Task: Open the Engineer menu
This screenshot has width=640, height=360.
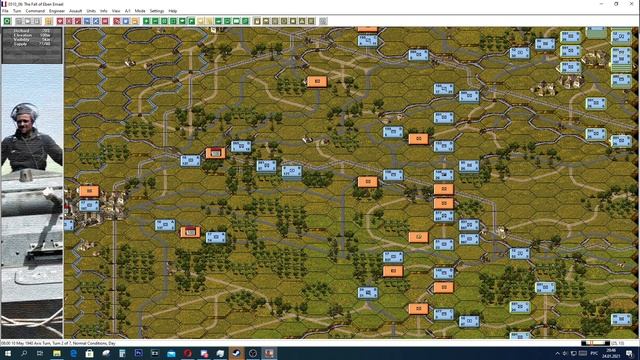Action: point(57,11)
